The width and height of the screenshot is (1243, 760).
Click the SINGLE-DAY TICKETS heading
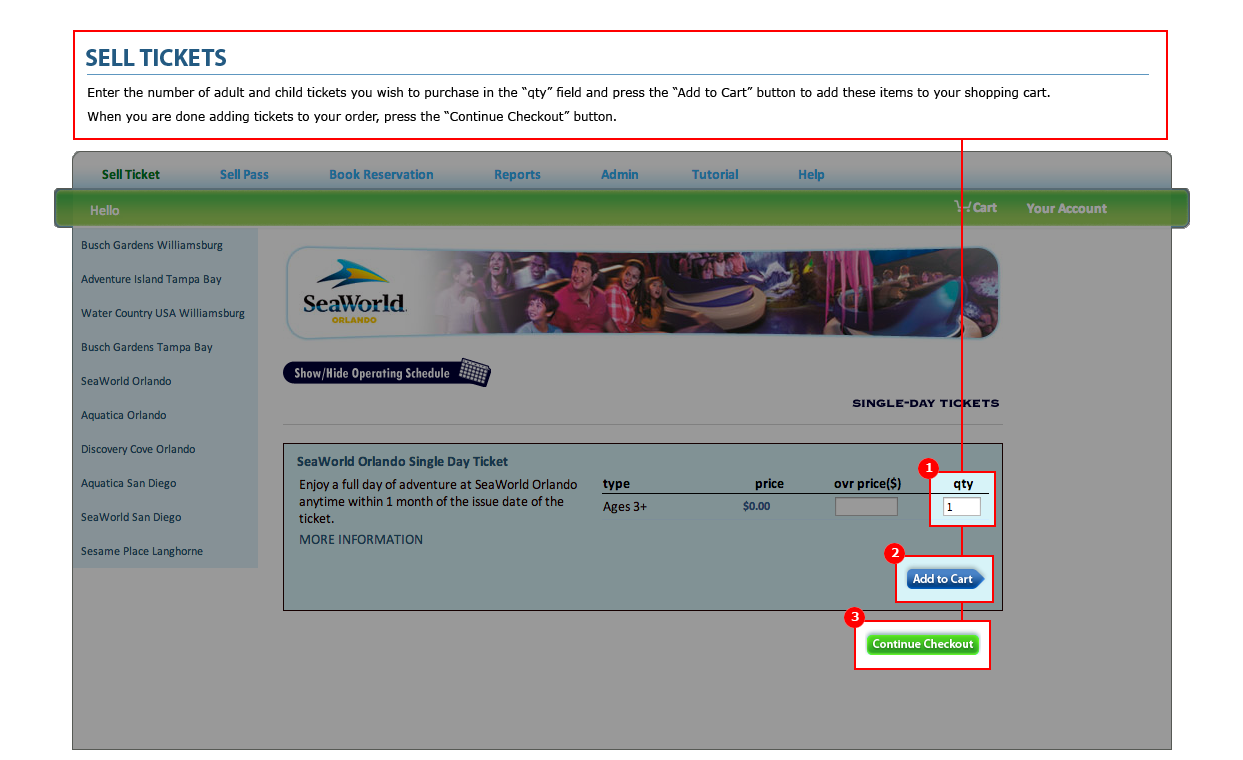click(925, 404)
